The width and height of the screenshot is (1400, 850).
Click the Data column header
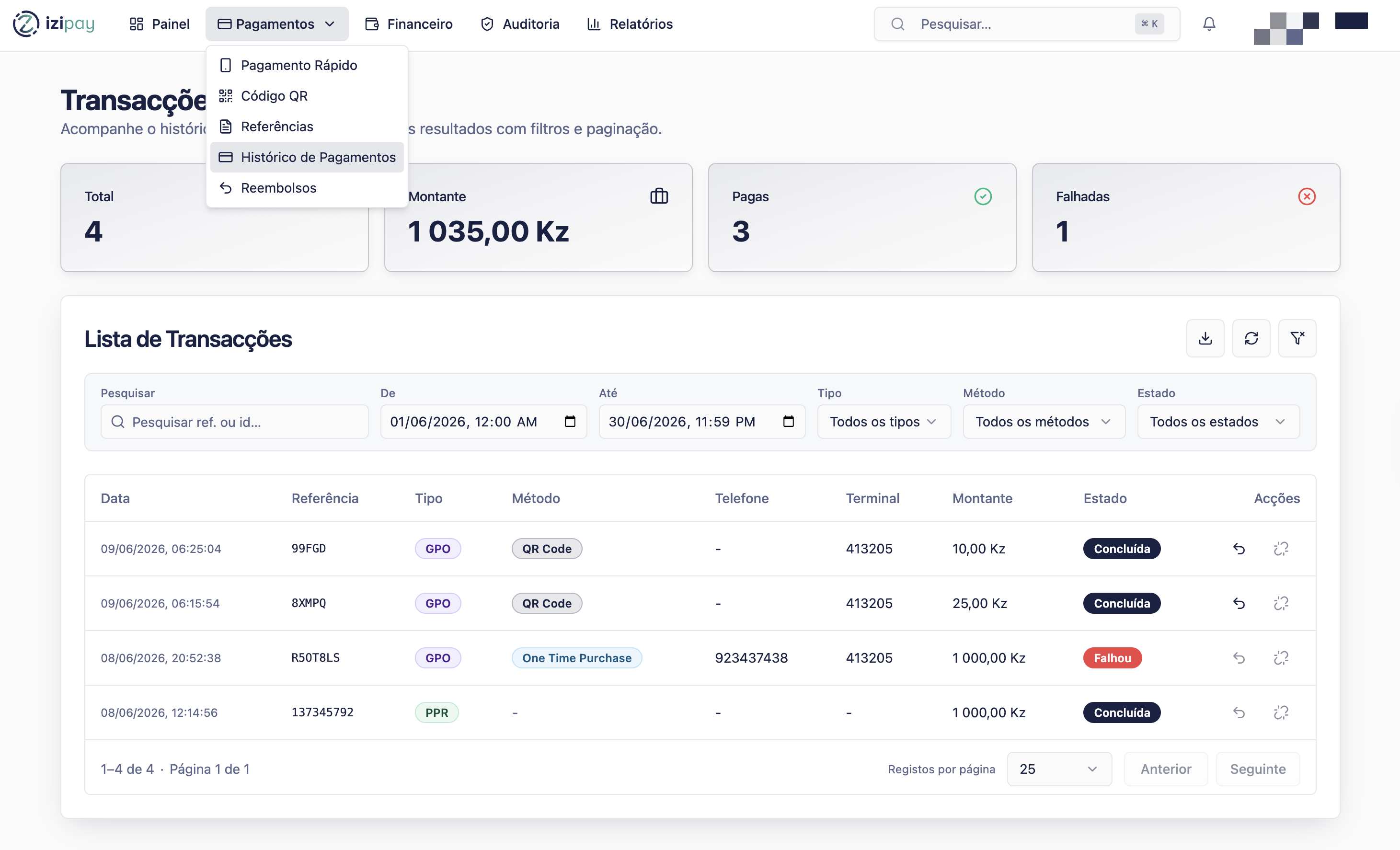(x=115, y=498)
